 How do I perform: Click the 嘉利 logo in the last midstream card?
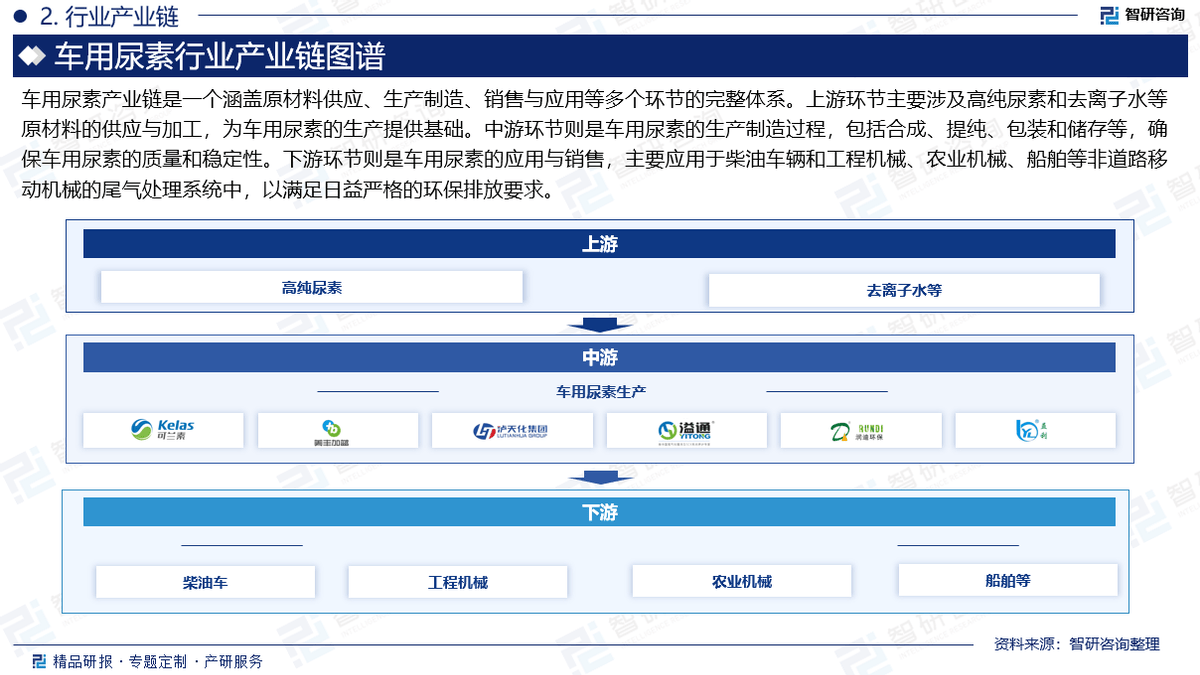pyautogui.click(x=1032, y=431)
